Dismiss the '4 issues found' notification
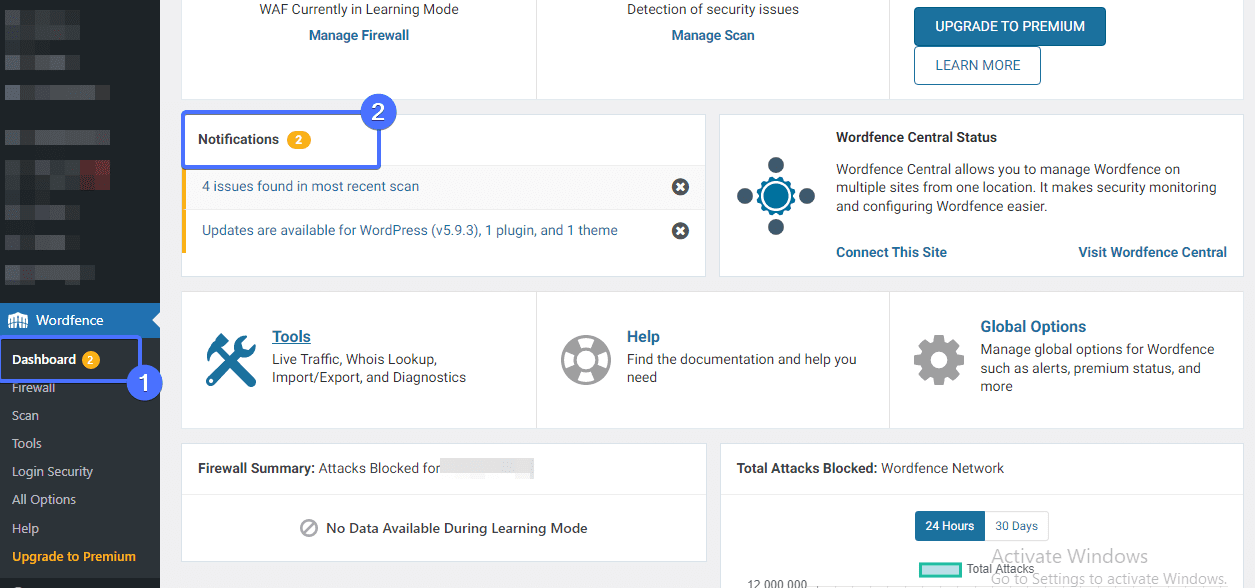 (x=680, y=187)
